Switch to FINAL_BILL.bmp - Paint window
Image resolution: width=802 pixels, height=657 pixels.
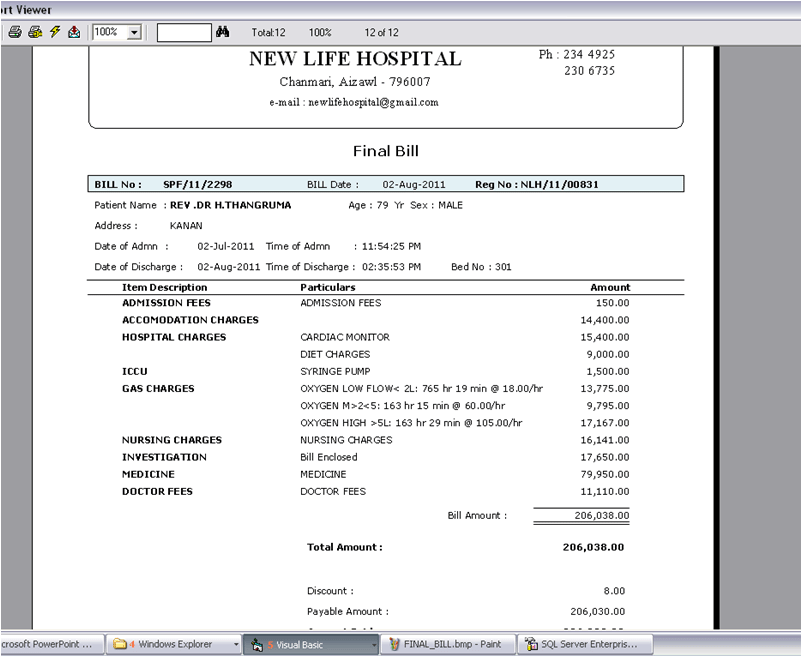[x=448, y=644]
